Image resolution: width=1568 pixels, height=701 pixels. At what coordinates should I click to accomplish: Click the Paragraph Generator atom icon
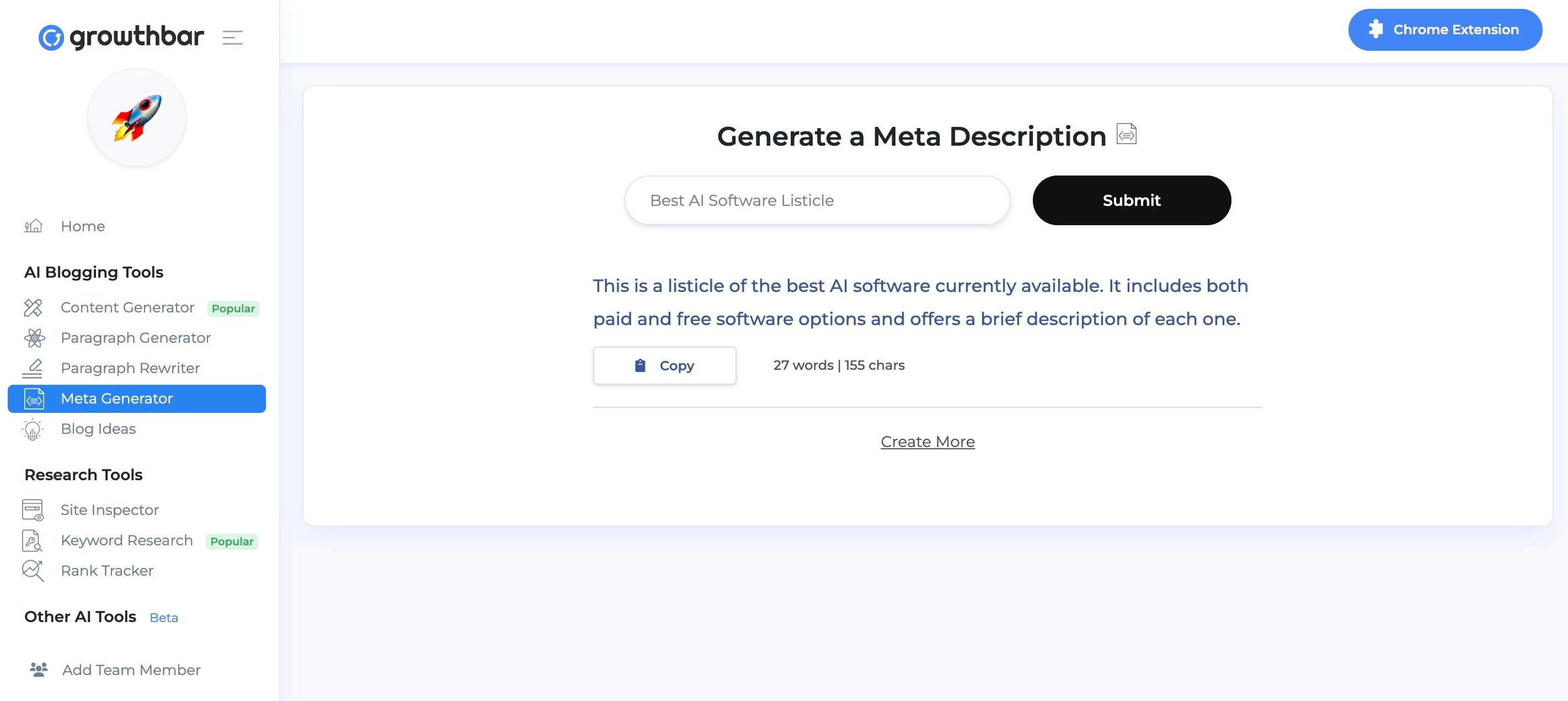(x=34, y=337)
